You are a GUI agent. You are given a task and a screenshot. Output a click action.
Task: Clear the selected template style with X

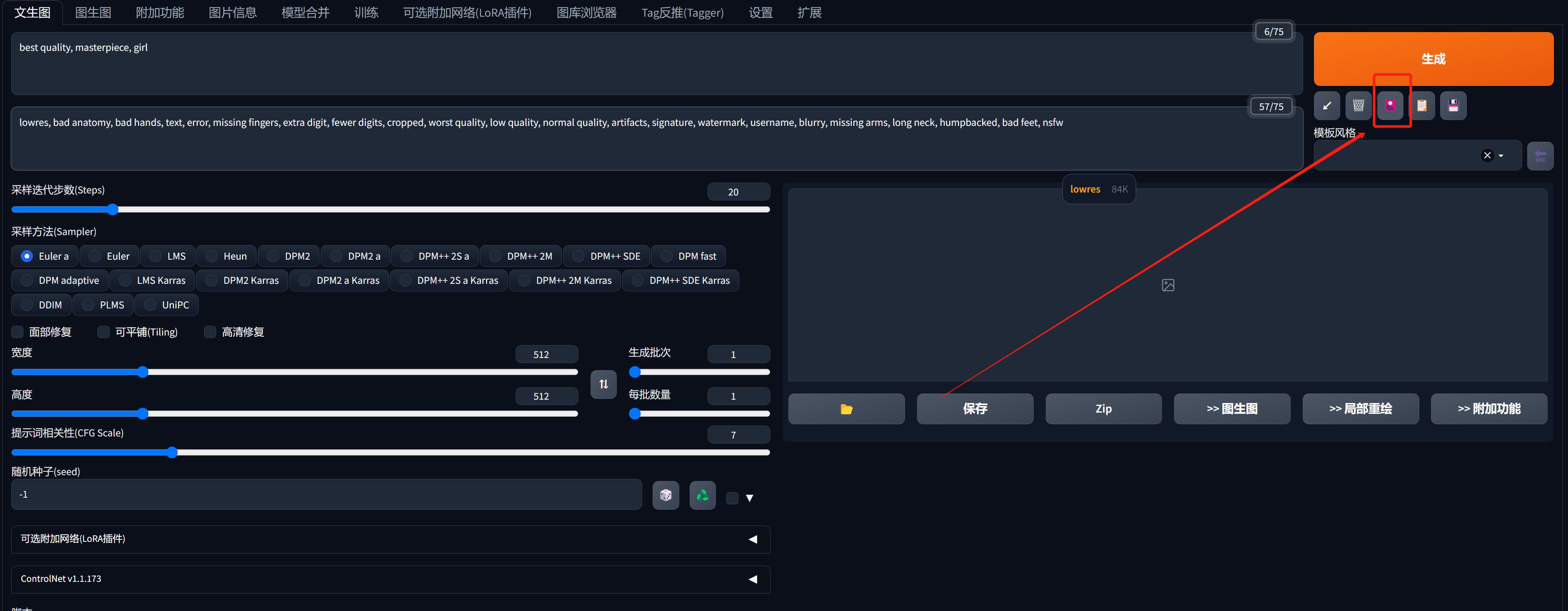(1487, 155)
